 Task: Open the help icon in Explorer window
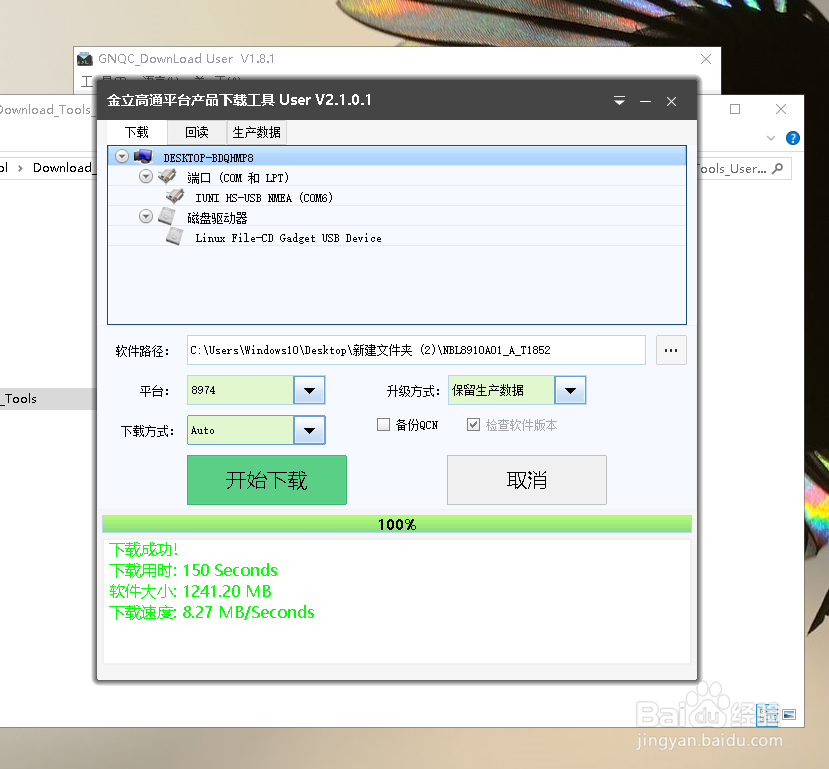793,138
